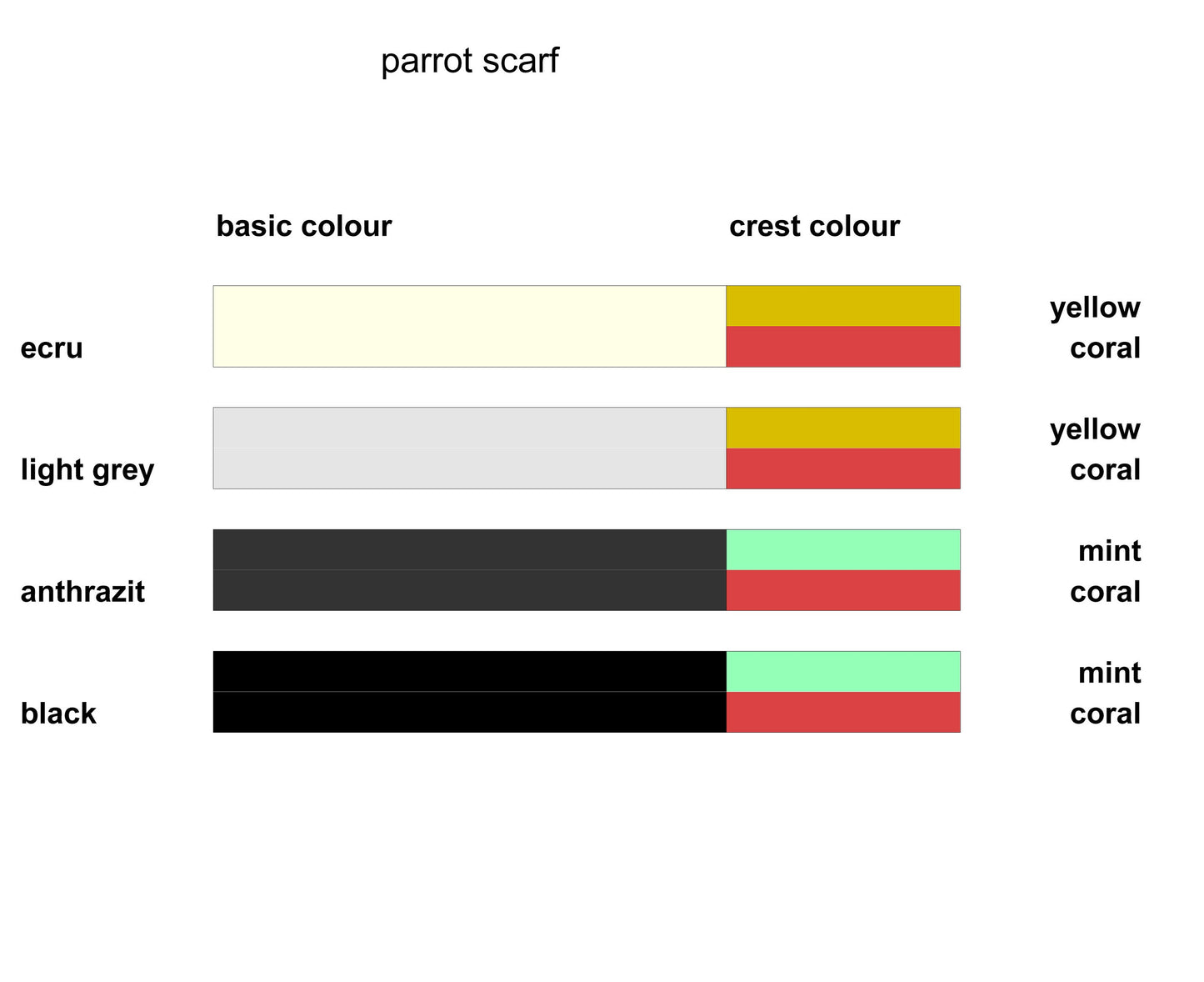Pick the anthrazit basic colour swatch
The height and width of the screenshot is (982, 1204).
[469, 569]
